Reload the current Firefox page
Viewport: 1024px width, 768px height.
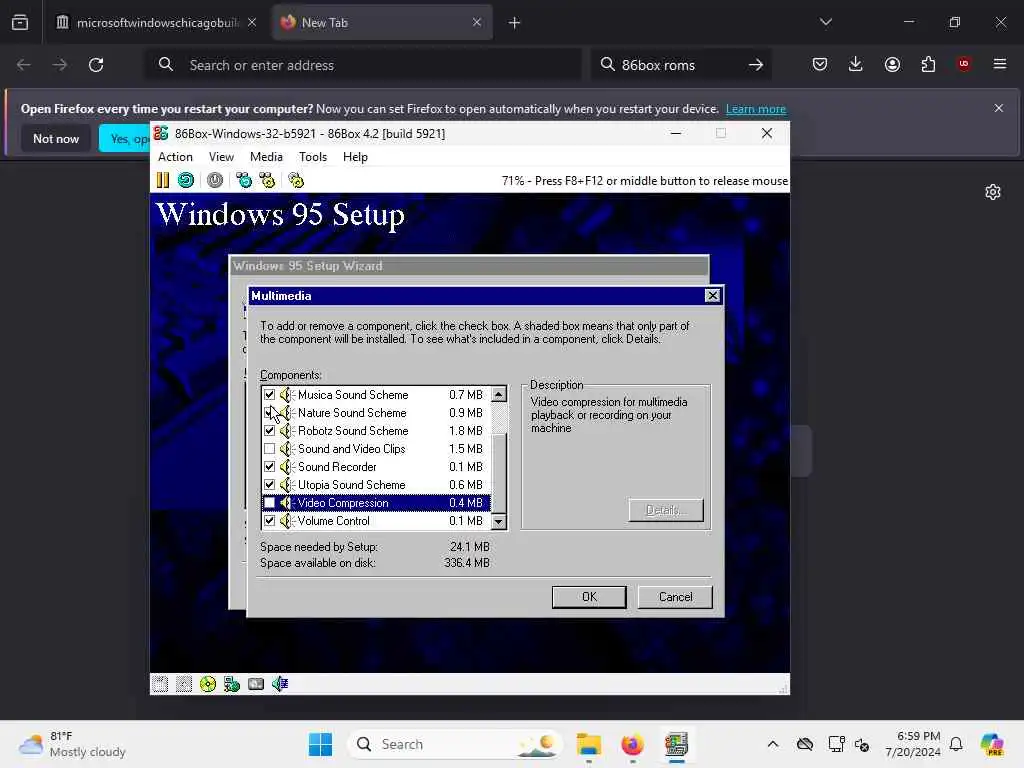pos(96,65)
